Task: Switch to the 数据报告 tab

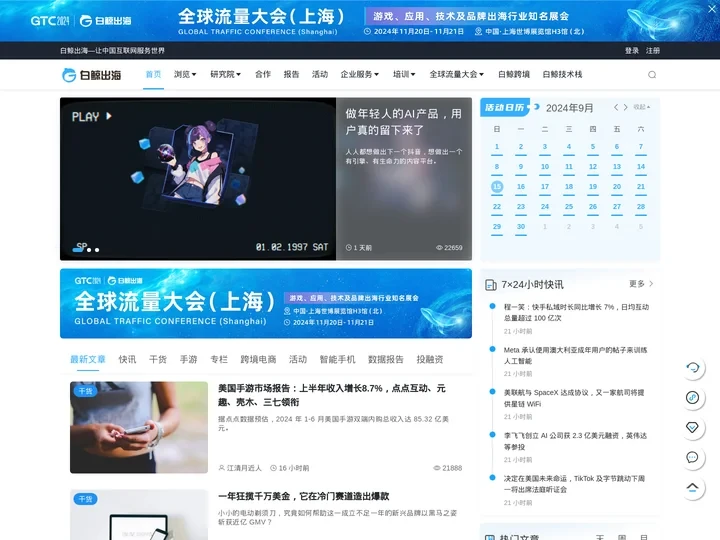Action: click(x=386, y=359)
